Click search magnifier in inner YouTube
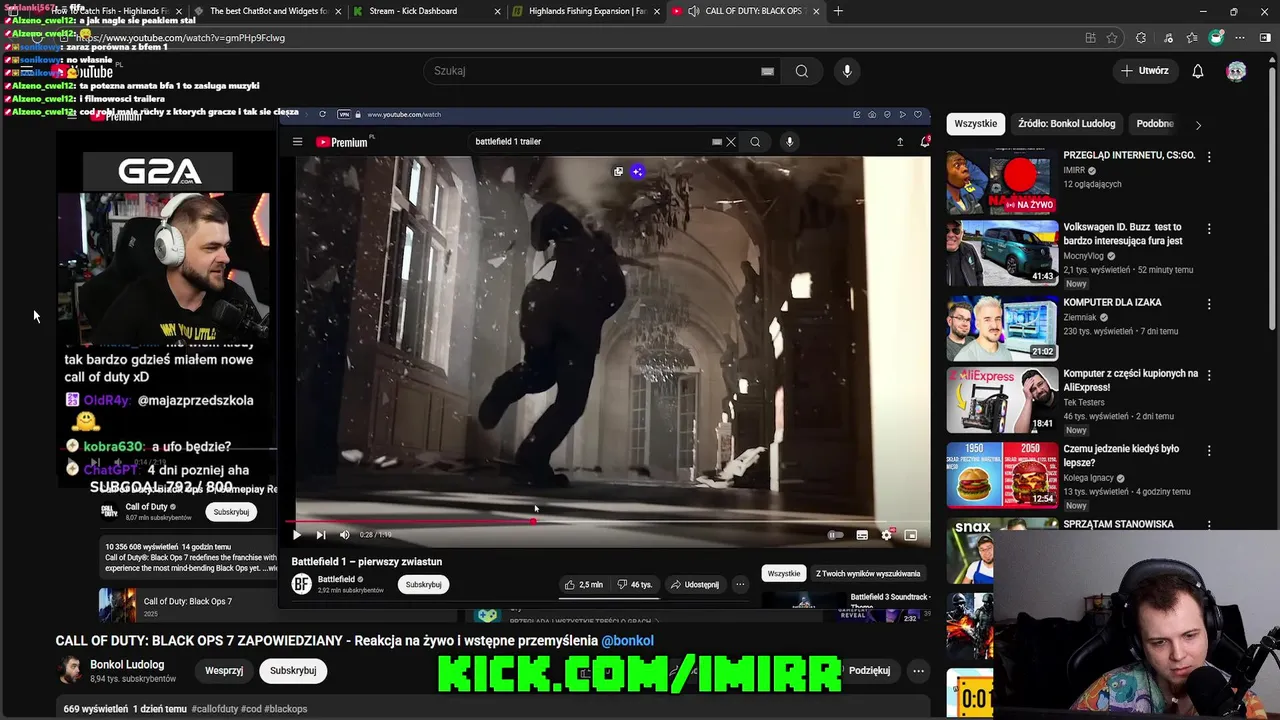The height and width of the screenshot is (720, 1280). (x=755, y=142)
